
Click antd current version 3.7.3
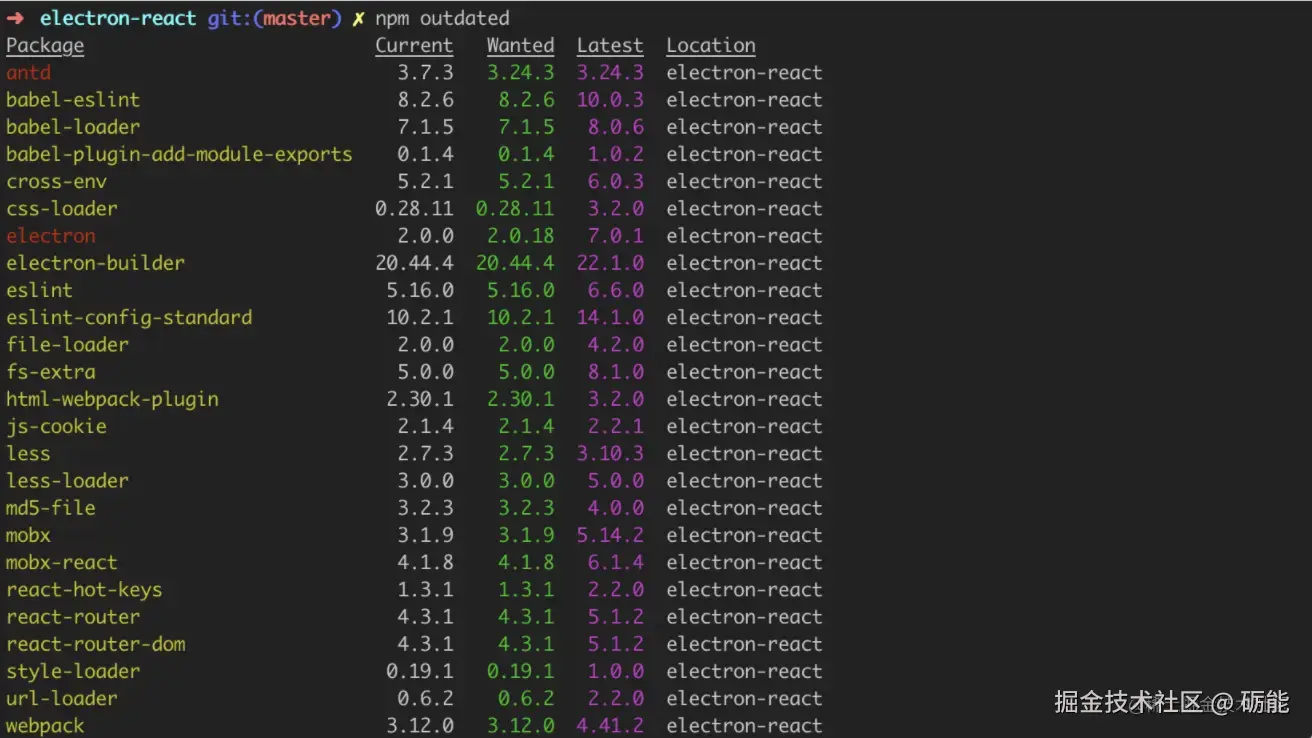[426, 73]
